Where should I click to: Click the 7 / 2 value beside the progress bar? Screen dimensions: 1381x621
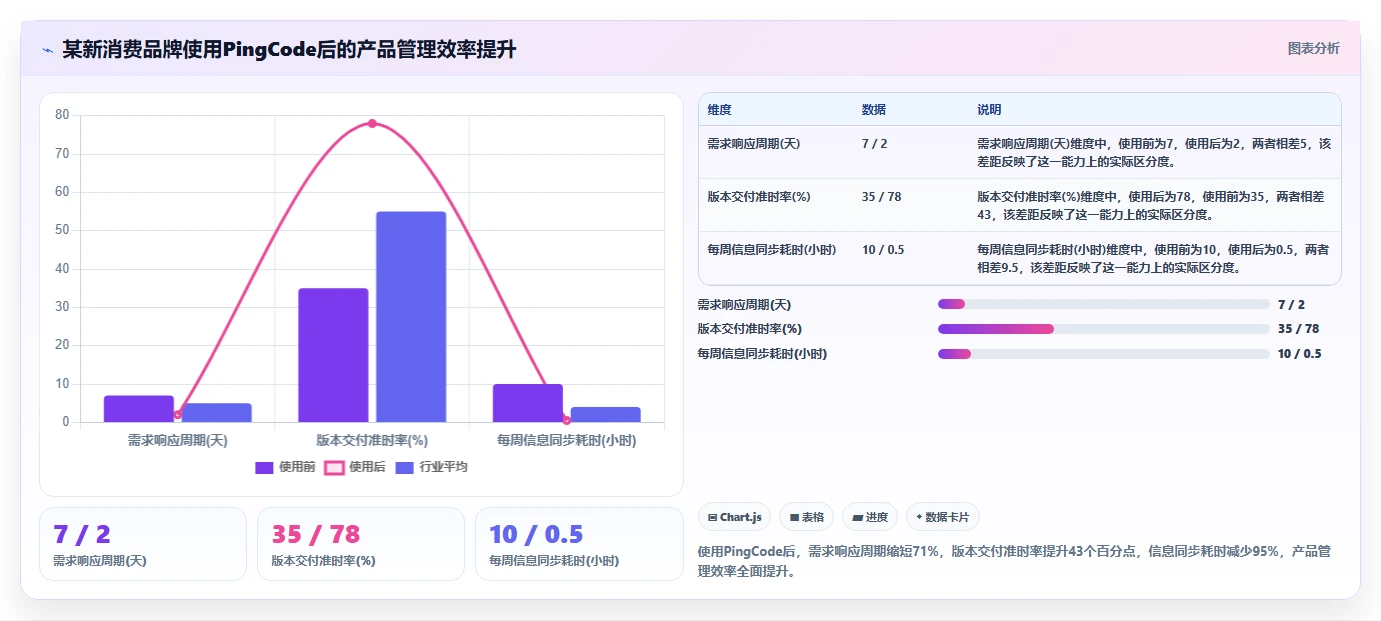tap(1291, 305)
